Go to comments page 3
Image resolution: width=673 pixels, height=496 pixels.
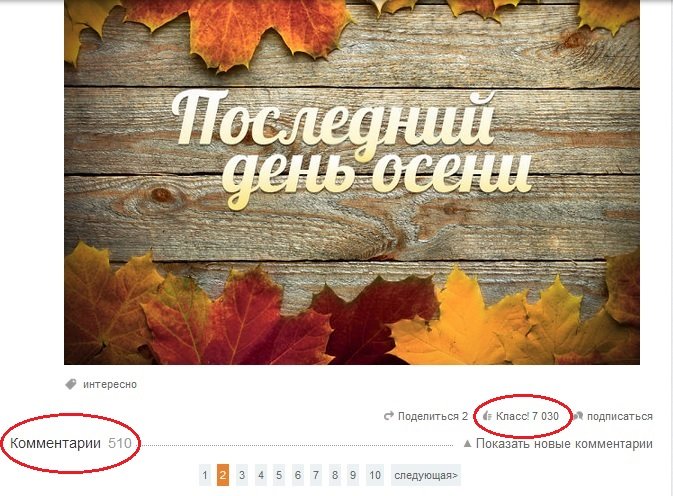click(x=242, y=475)
